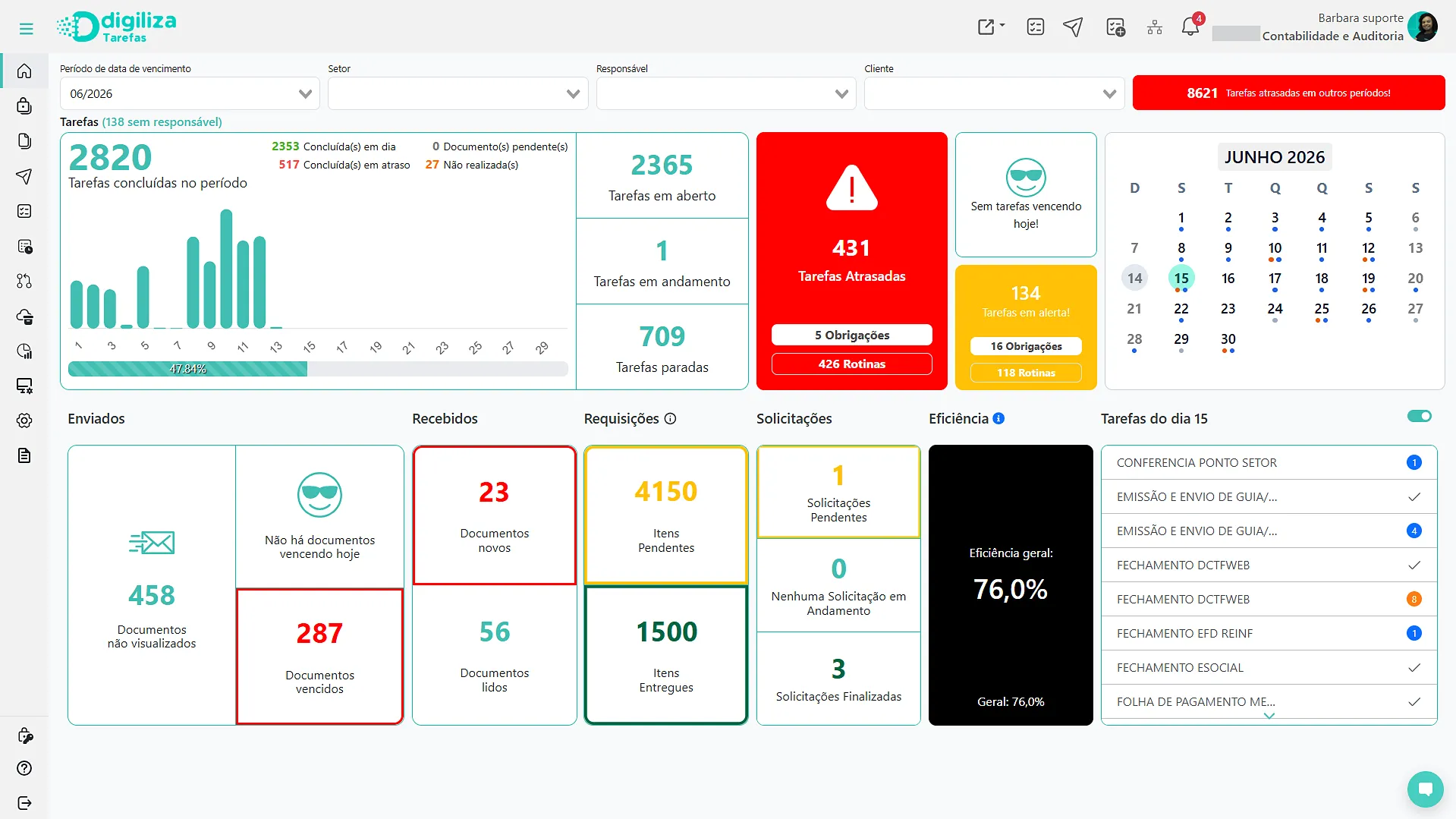Open the lock/bag sidebar icon

point(24,106)
